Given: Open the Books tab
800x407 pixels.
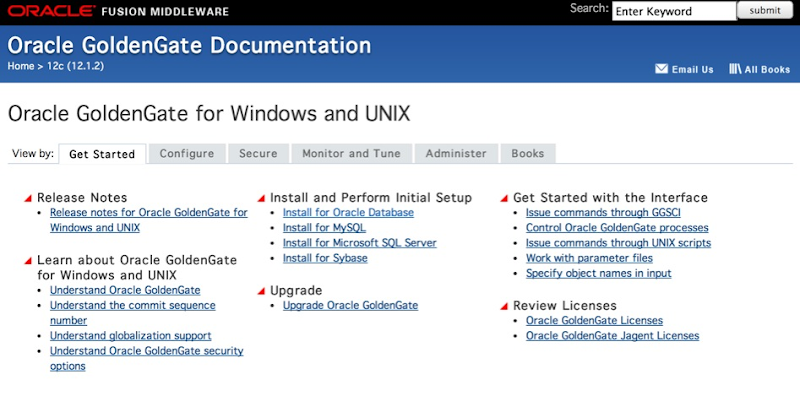Looking at the screenshot, I should pyautogui.click(x=528, y=154).
